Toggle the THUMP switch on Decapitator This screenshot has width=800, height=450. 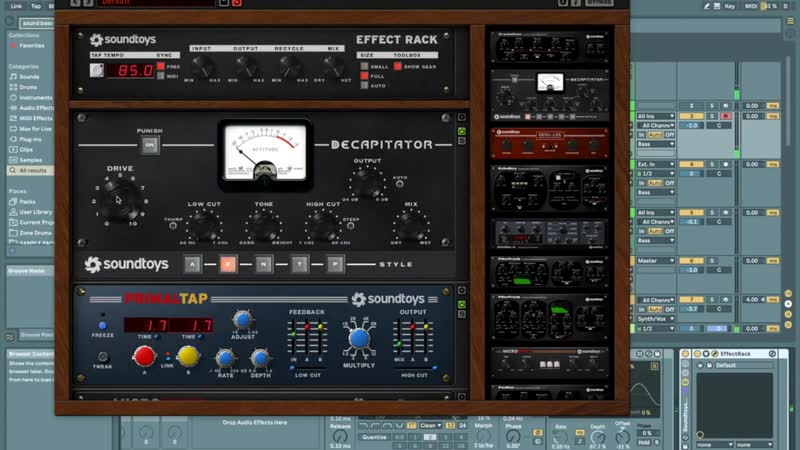pyautogui.click(x=173, y=226)
